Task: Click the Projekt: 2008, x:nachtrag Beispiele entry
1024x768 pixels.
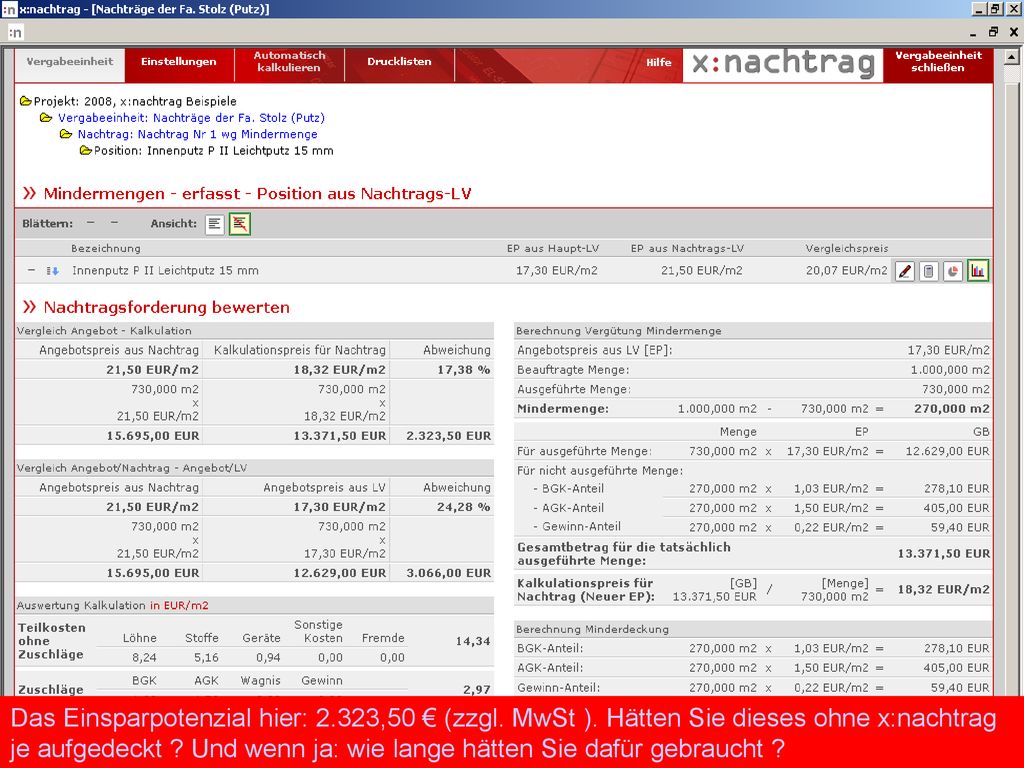Action: 135,102
